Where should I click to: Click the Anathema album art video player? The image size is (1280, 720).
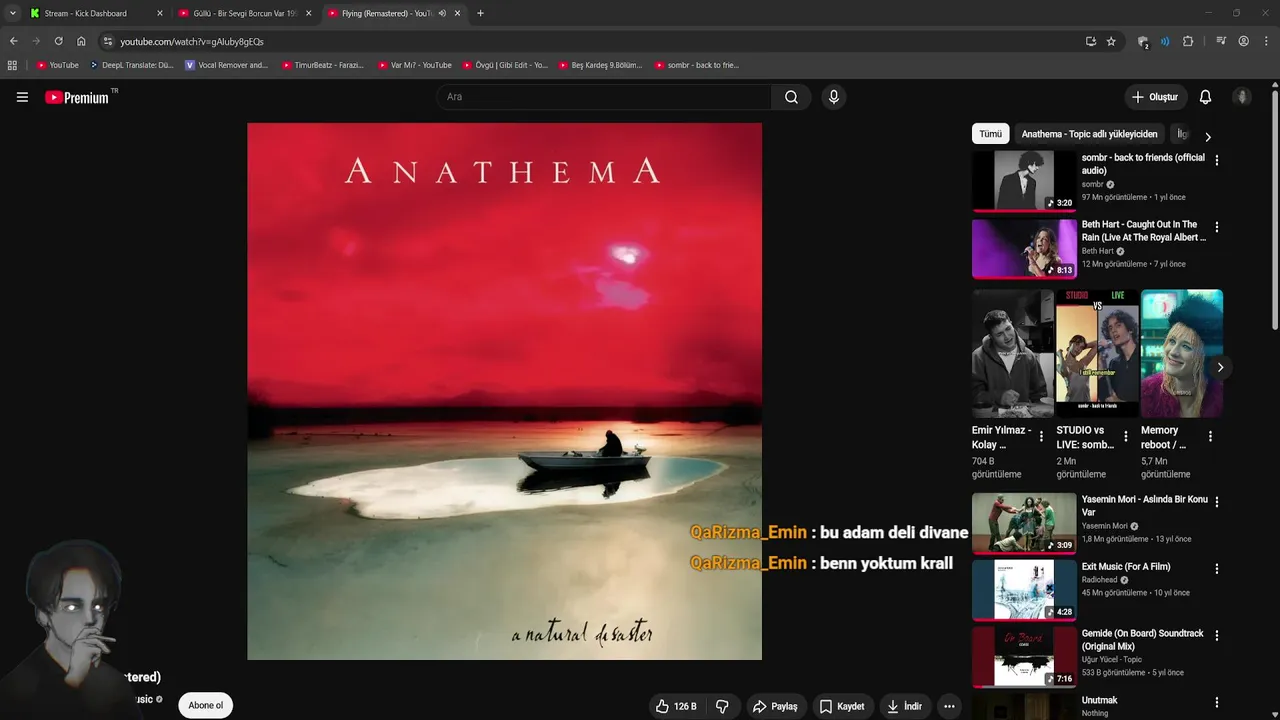click(x=504, y=391)
